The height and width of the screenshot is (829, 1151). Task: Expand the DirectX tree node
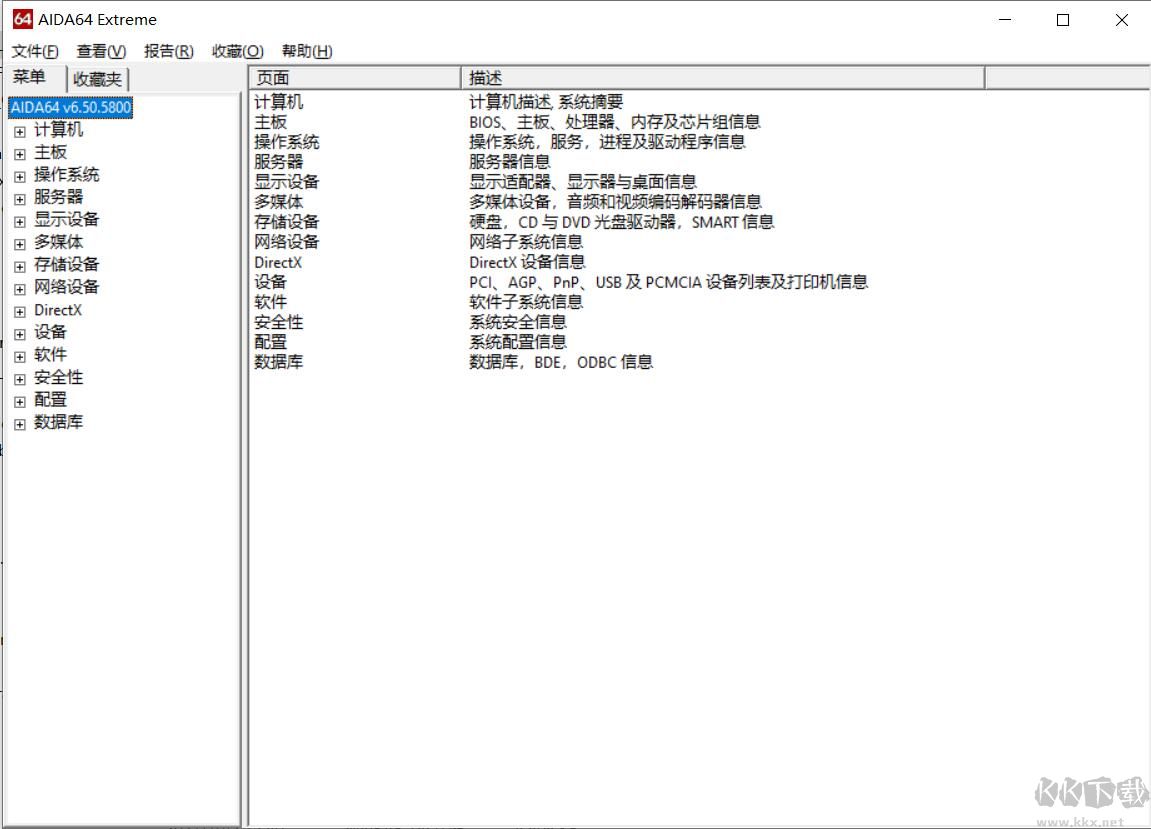click(20, 312)
